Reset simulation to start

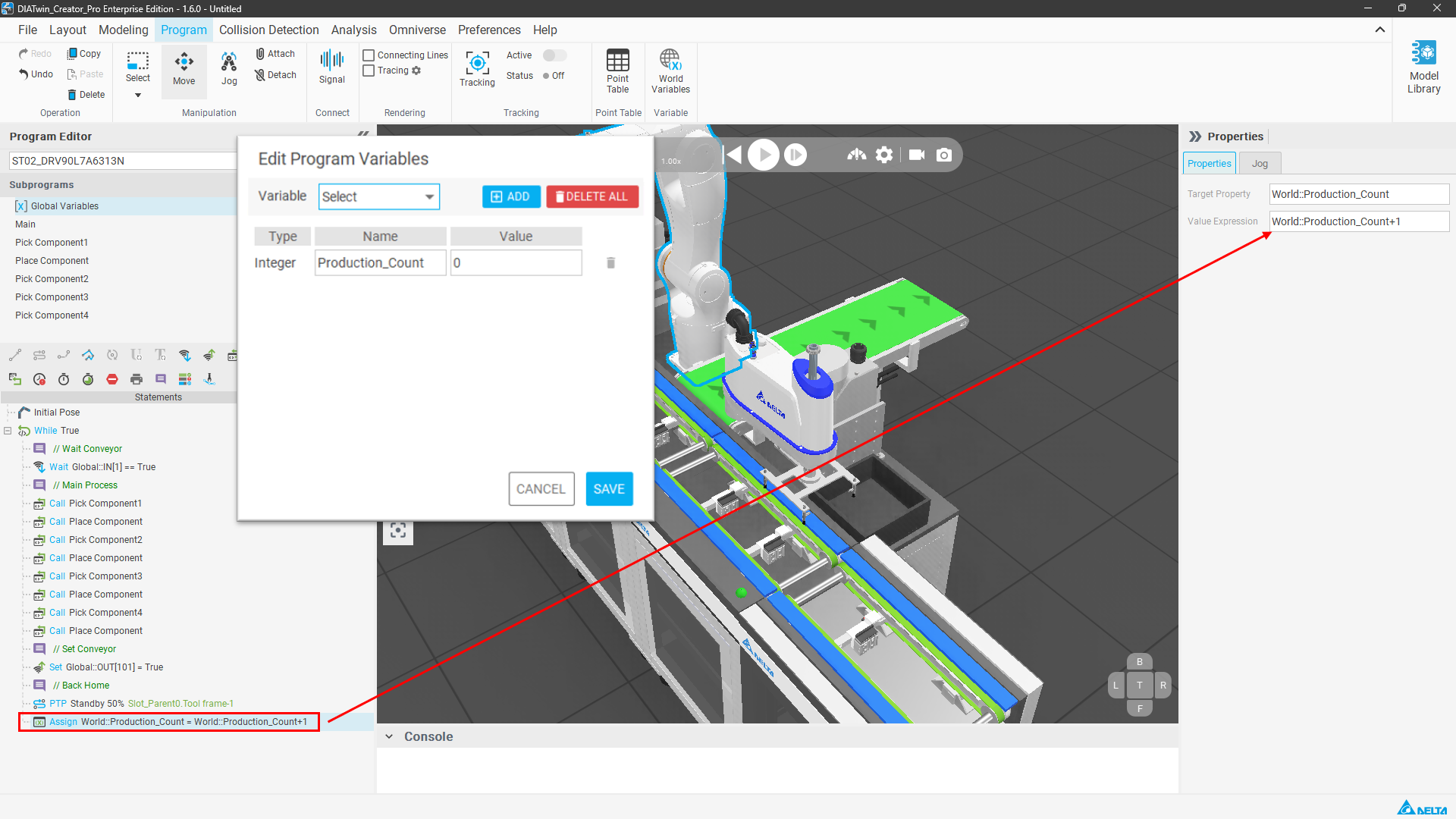pos(733,155)
